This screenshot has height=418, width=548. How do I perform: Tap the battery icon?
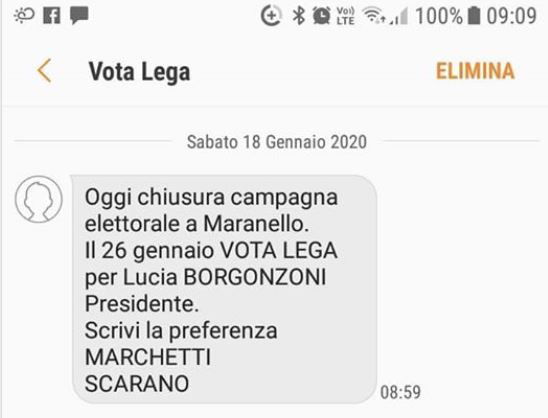pyautogui.click(x=474, y=16)
